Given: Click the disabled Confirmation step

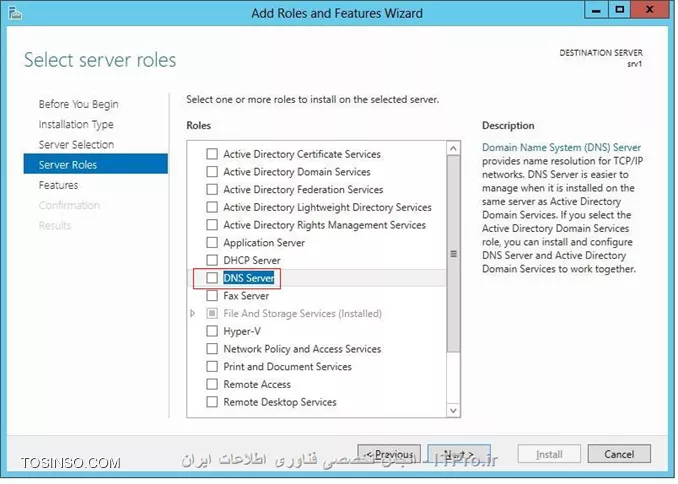Looking at the screenshot, I should pyautogui.click(x=69, y=205).
